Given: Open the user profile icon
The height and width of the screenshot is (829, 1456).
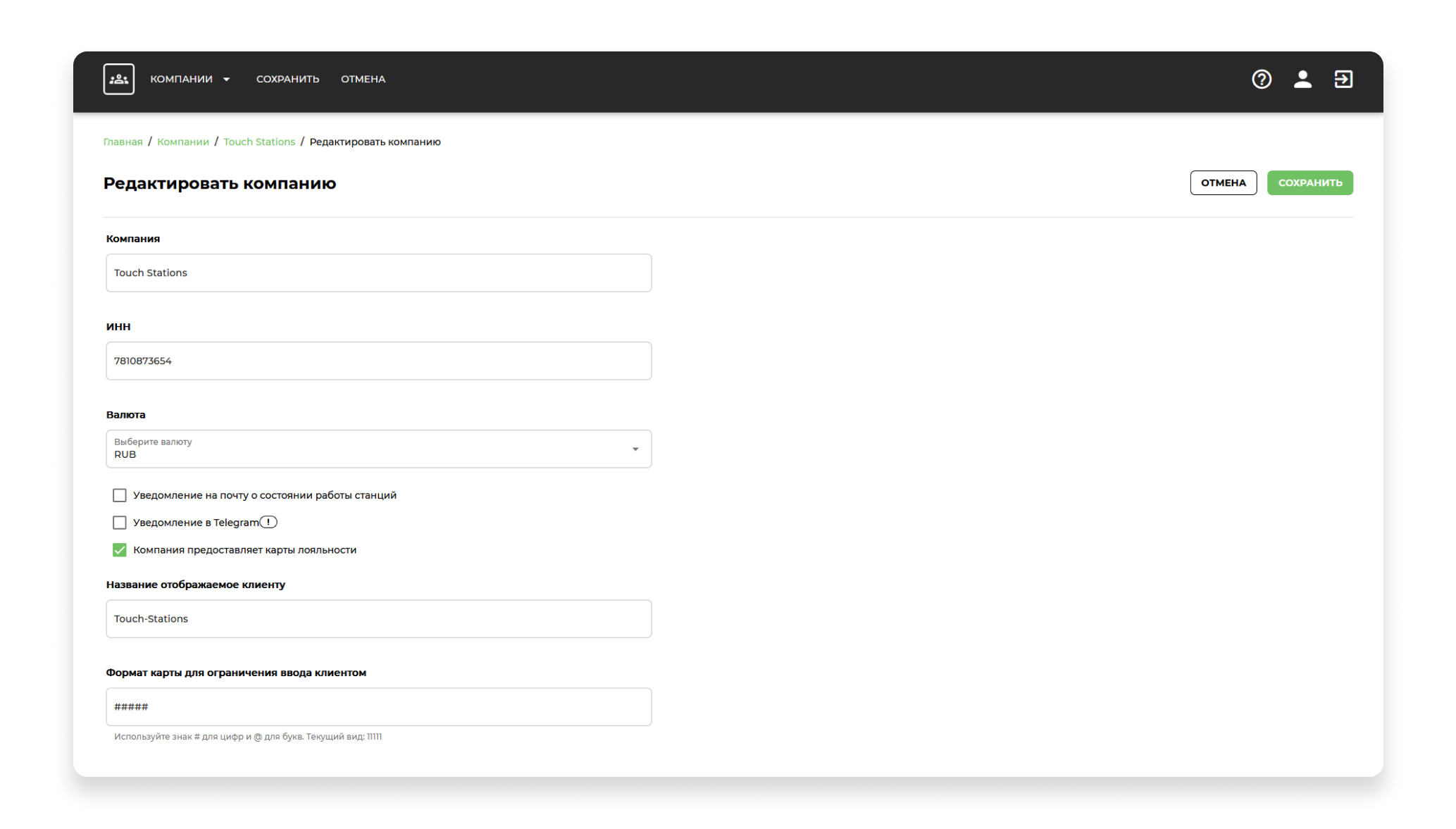Looking at the screenshot, I should point(1302,79).
